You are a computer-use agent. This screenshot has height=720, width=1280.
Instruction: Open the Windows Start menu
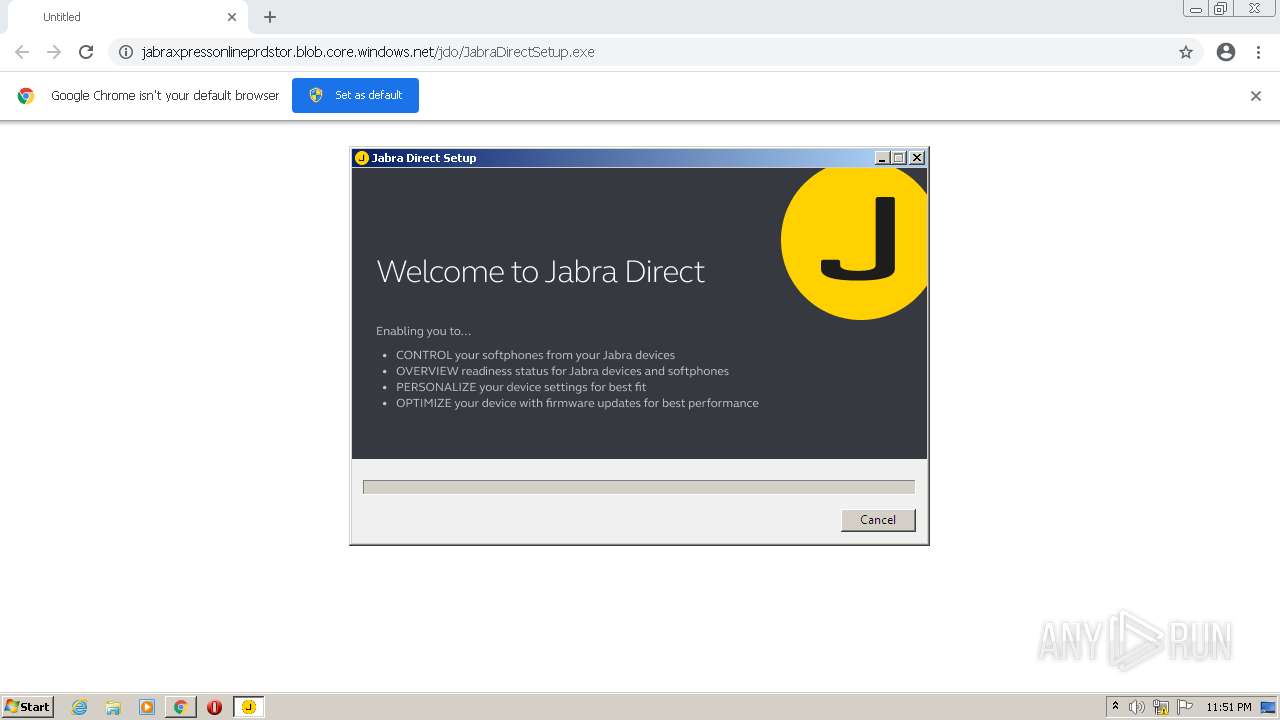point(27,707)
